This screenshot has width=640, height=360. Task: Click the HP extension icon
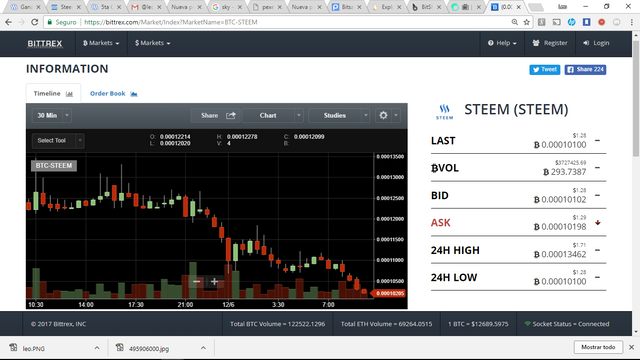point(571,22)
